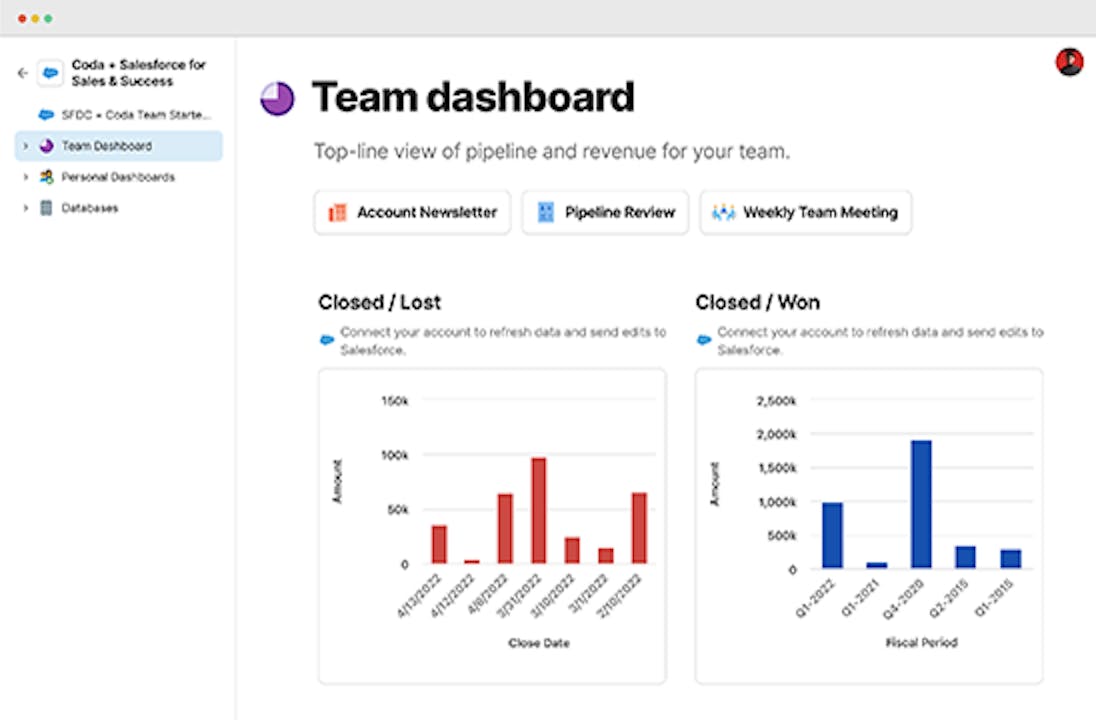The image size is (1096, 720).
Task: Click Salesforce icon under Closed / Lost
Action: [x=327, y=340]
